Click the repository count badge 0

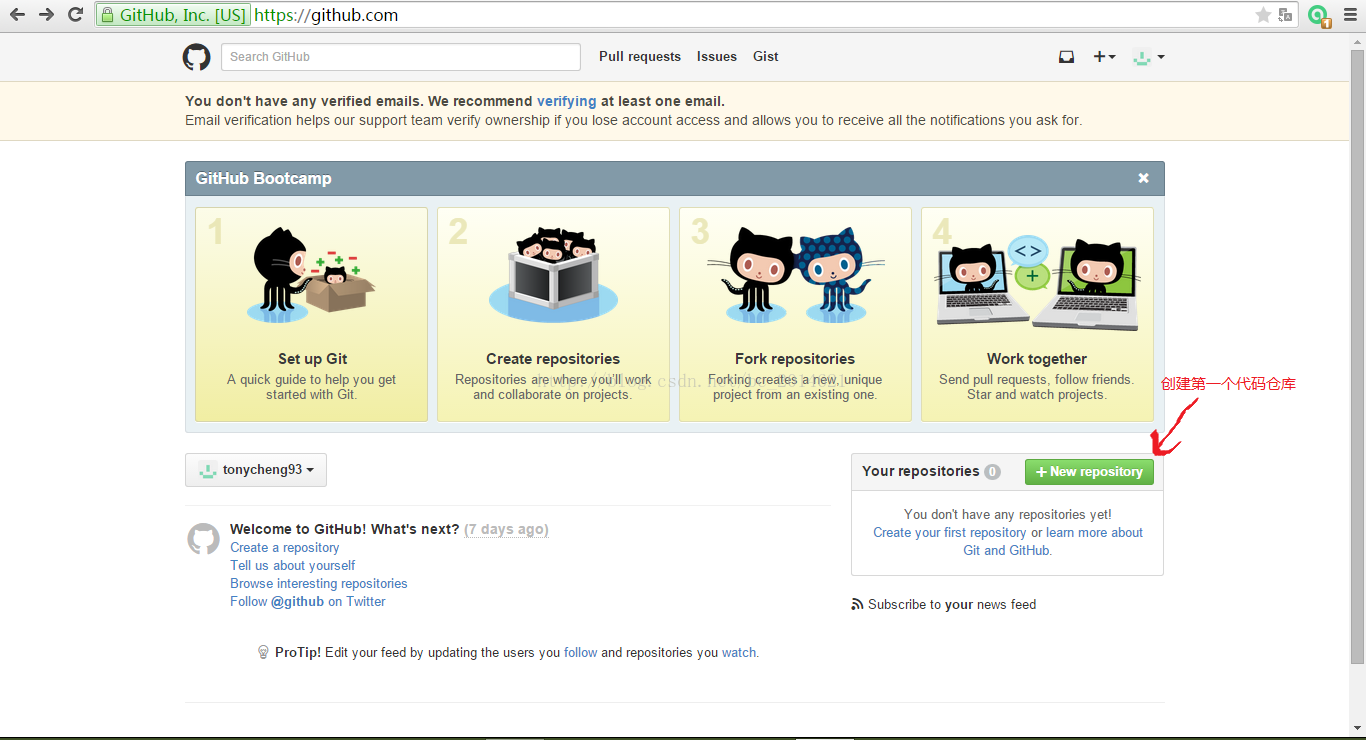tap(992, 472)
